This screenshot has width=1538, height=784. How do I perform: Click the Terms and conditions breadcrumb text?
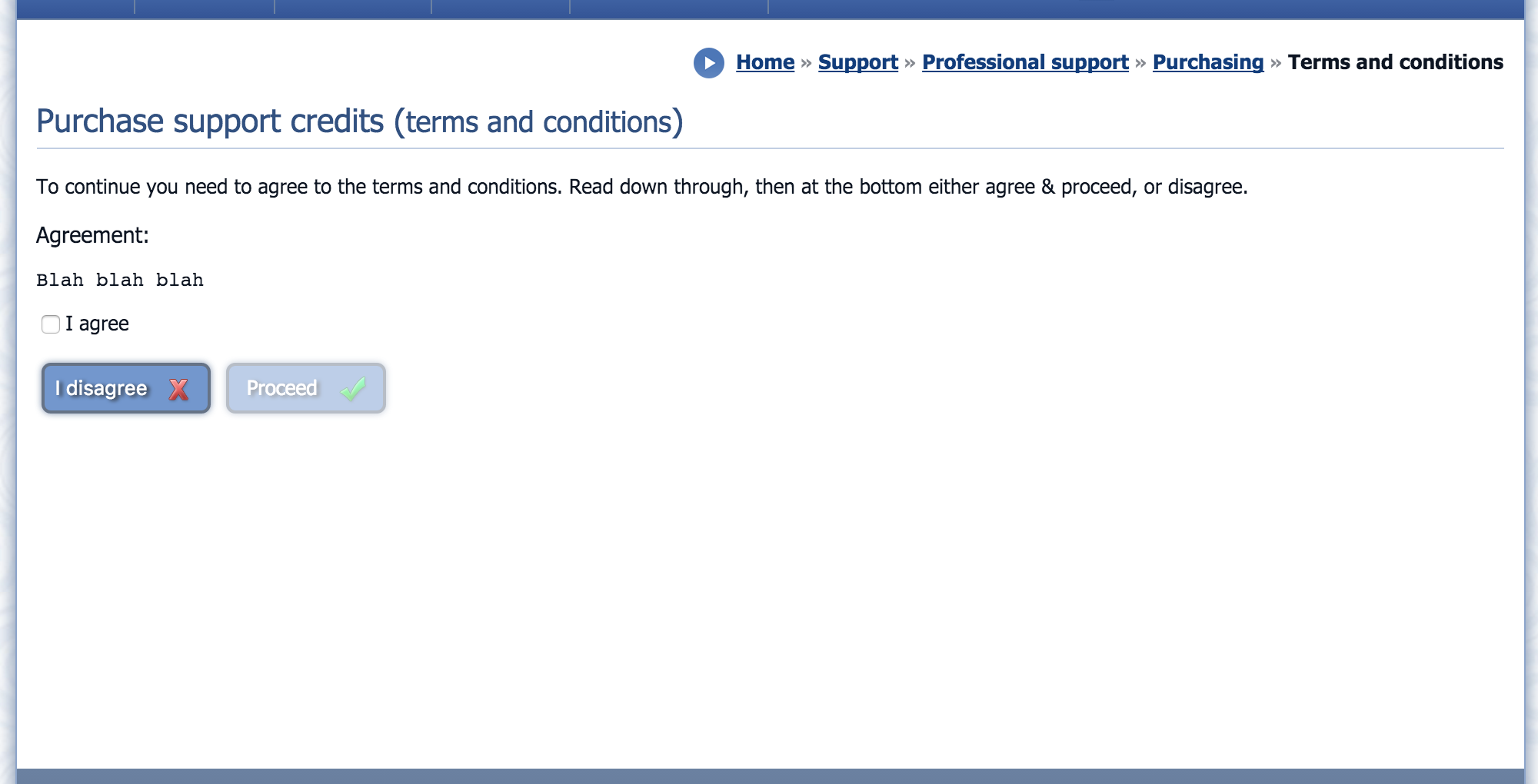coord(1395,62)
